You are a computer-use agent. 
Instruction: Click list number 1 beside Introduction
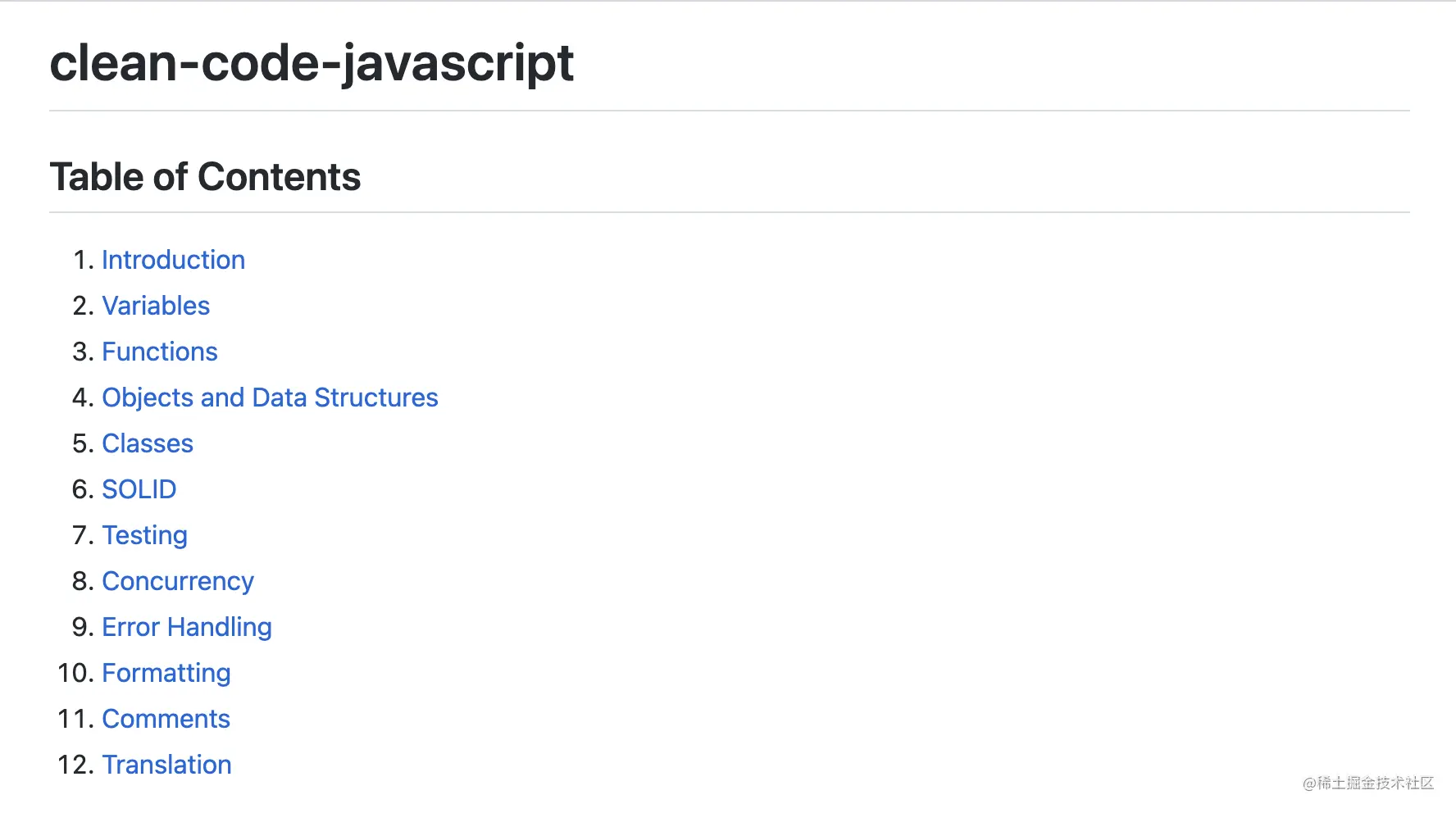pos(83,260)
